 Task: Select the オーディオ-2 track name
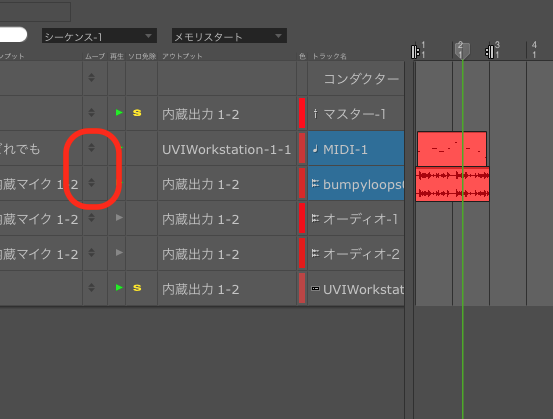pyautogui.click(x=361, y=254)
